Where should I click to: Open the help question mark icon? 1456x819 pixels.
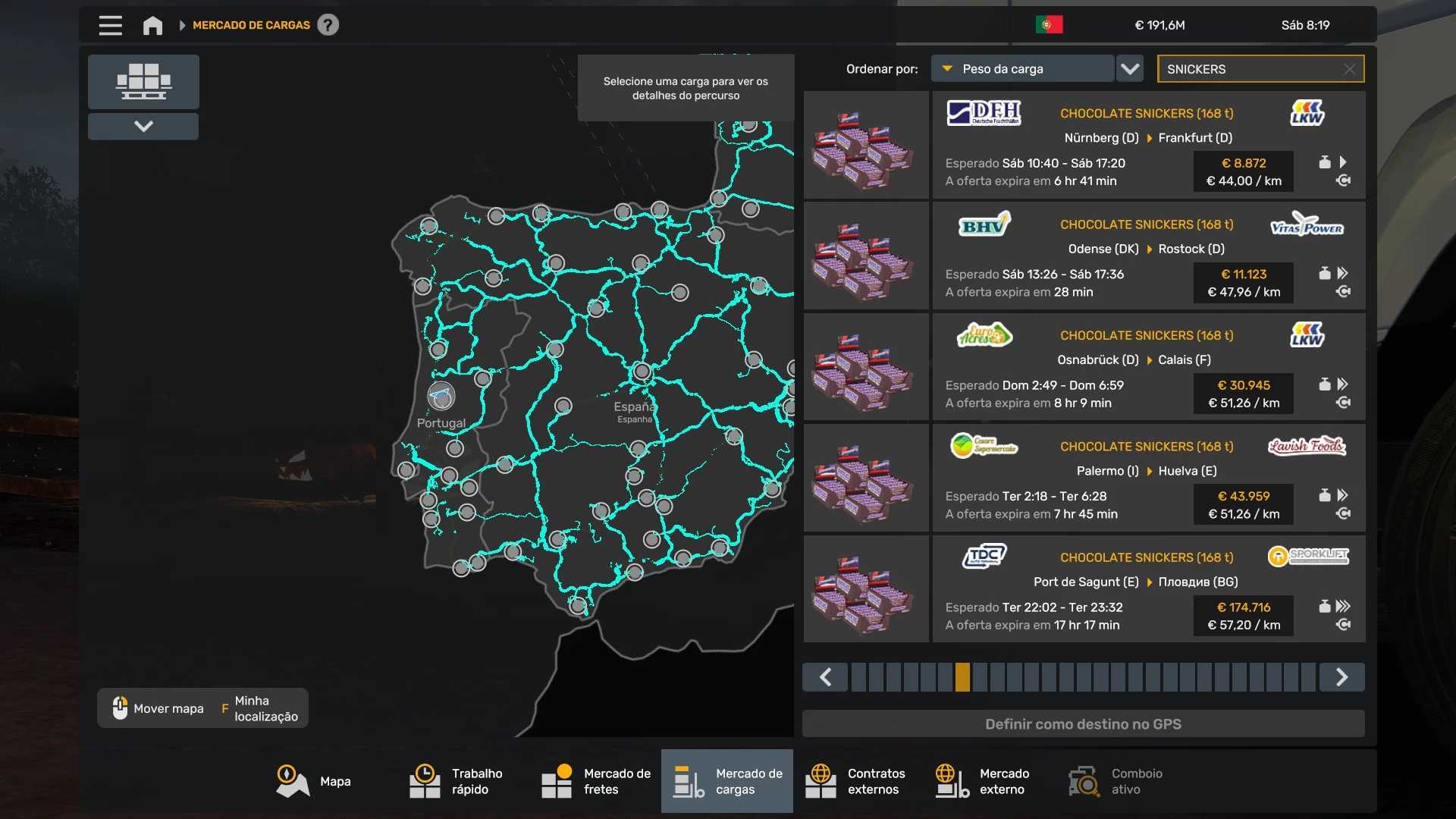click(328, 25)
